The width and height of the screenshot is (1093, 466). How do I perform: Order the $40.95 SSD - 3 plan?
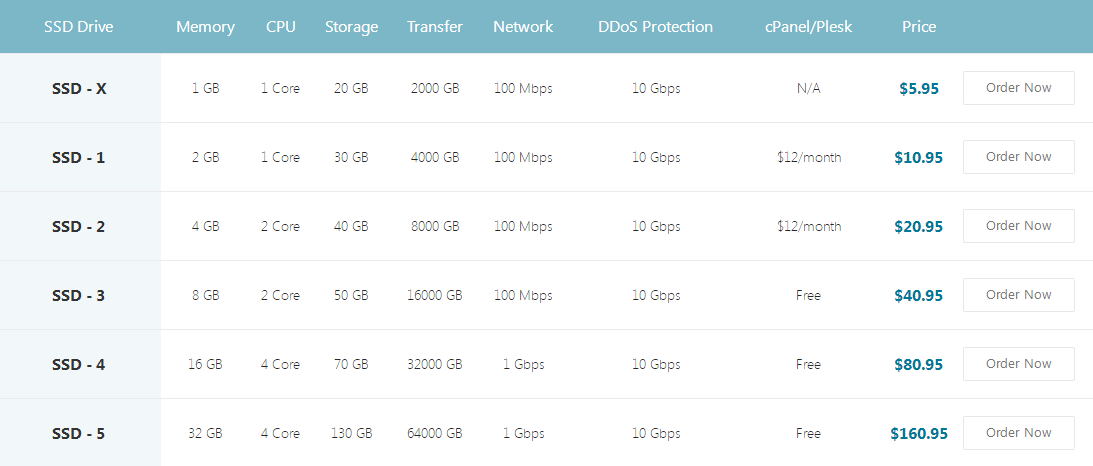(1018, 295)
